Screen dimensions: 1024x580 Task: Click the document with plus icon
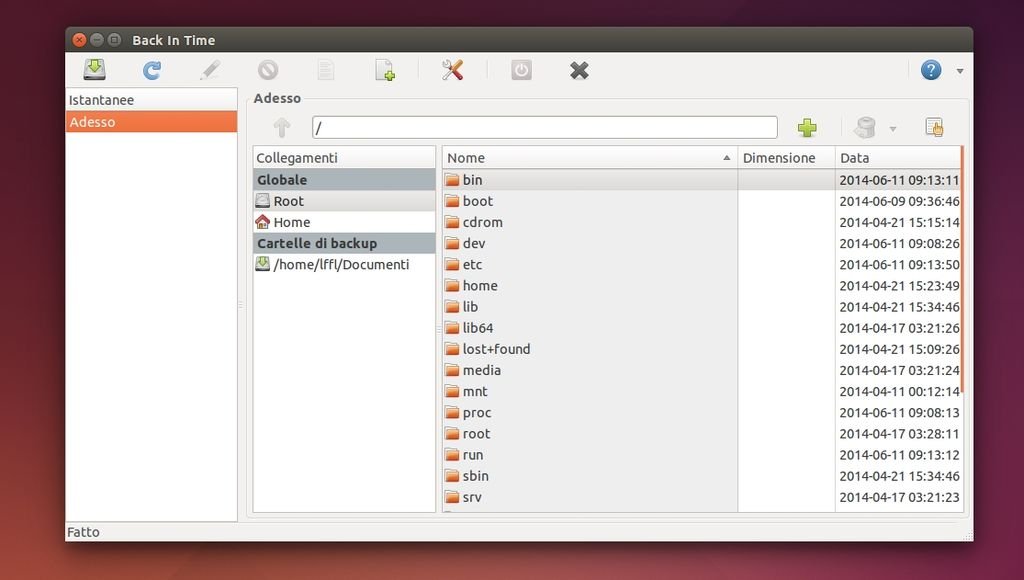(384, 70)
